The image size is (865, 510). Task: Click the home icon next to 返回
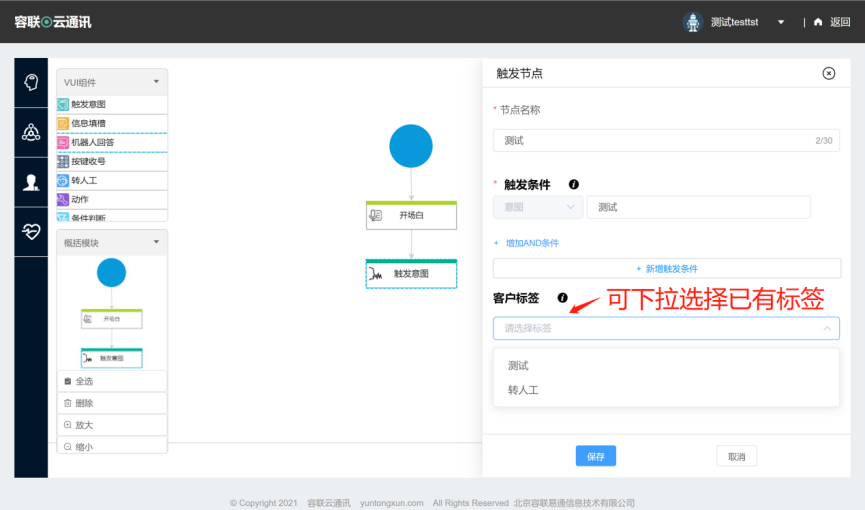tap(818, 22)
